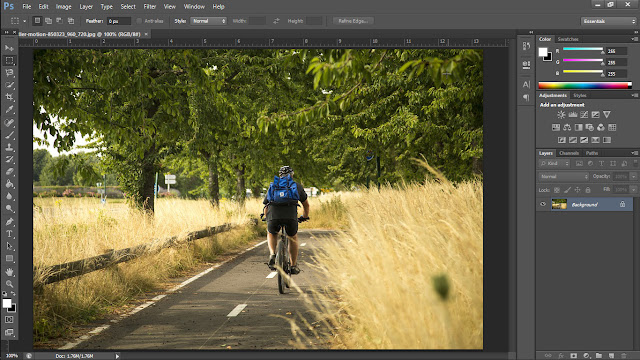The image size is (640, 360).
Task: Open the Color panel flyout menu
Action: [634, 39]
